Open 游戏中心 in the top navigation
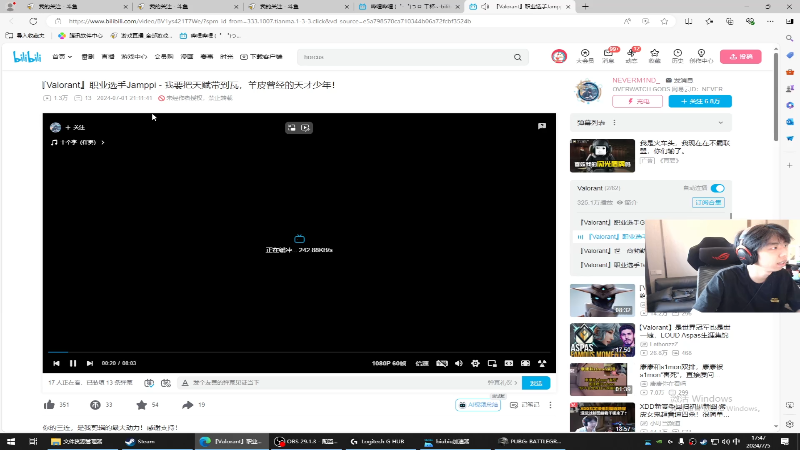Viewport: 800px width, 450px height. click(x=134, y=57)
